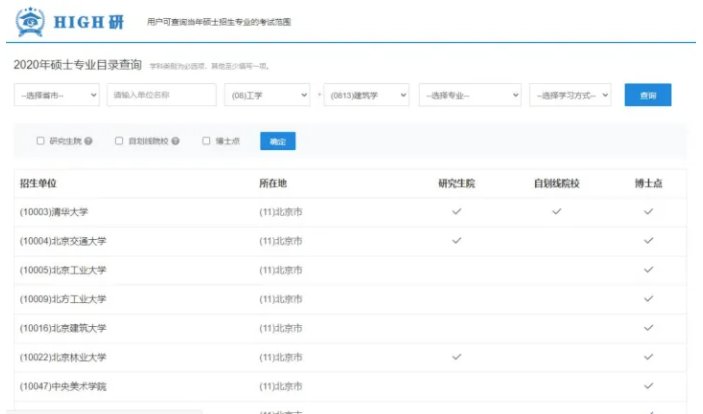Image resolution: width=703 pixels, height=414 pixels.
Task: Click 清华大学's 自划线院校 checkmark
Action: [x=556, y=211]
